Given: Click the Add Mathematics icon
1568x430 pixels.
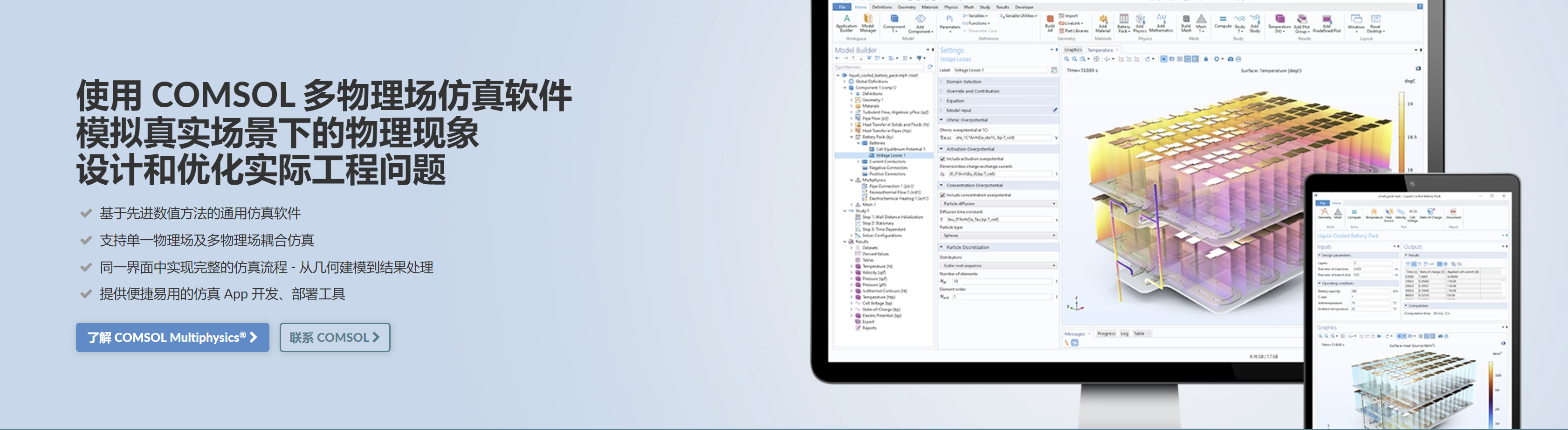Looking at the screenshot, I should pyautogui.click(x=1161, y=22).
